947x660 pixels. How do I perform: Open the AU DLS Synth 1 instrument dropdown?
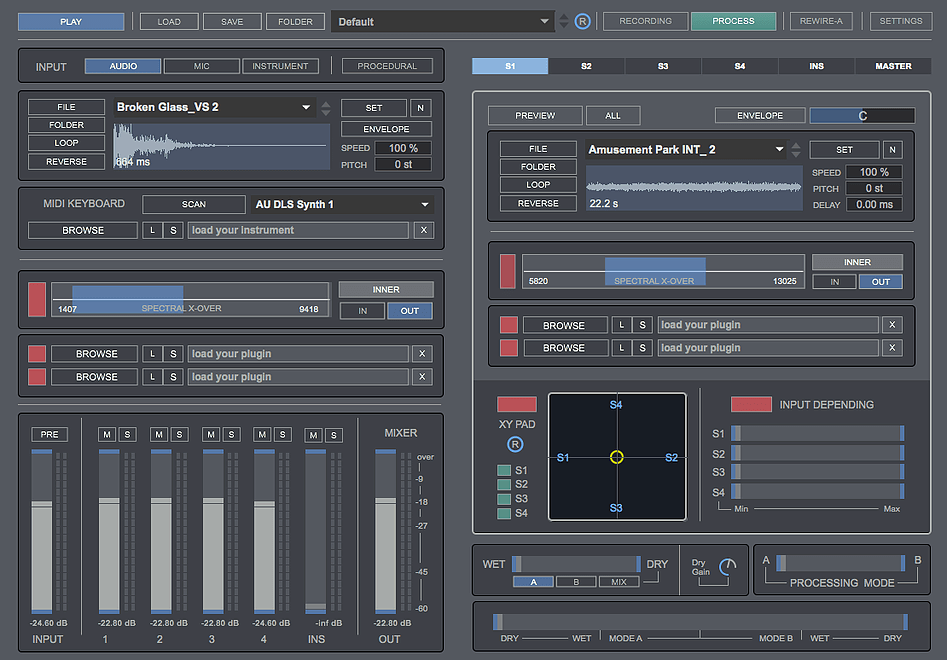[x=342, y=203]
